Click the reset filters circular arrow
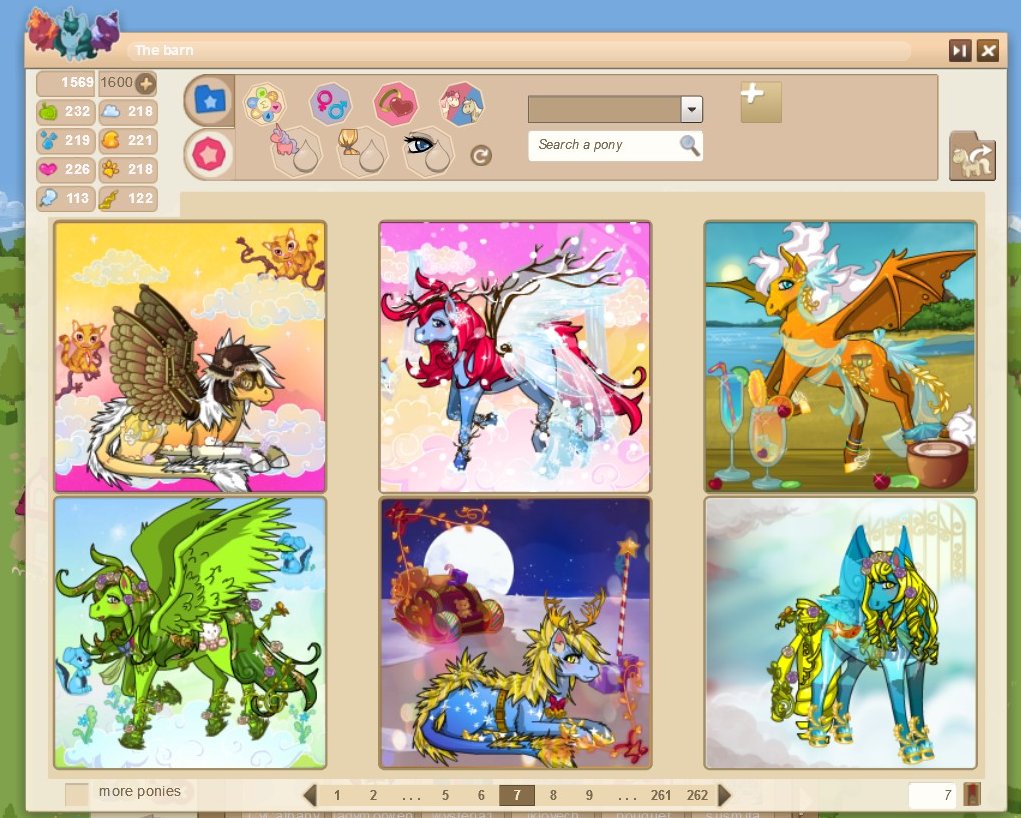This screenshot has height=818, width=1021. pos(481,155)
